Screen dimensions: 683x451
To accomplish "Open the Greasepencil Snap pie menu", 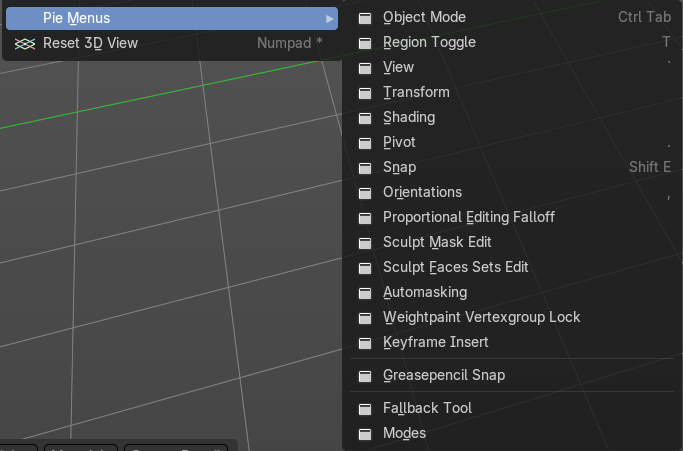I will point(512,375).
